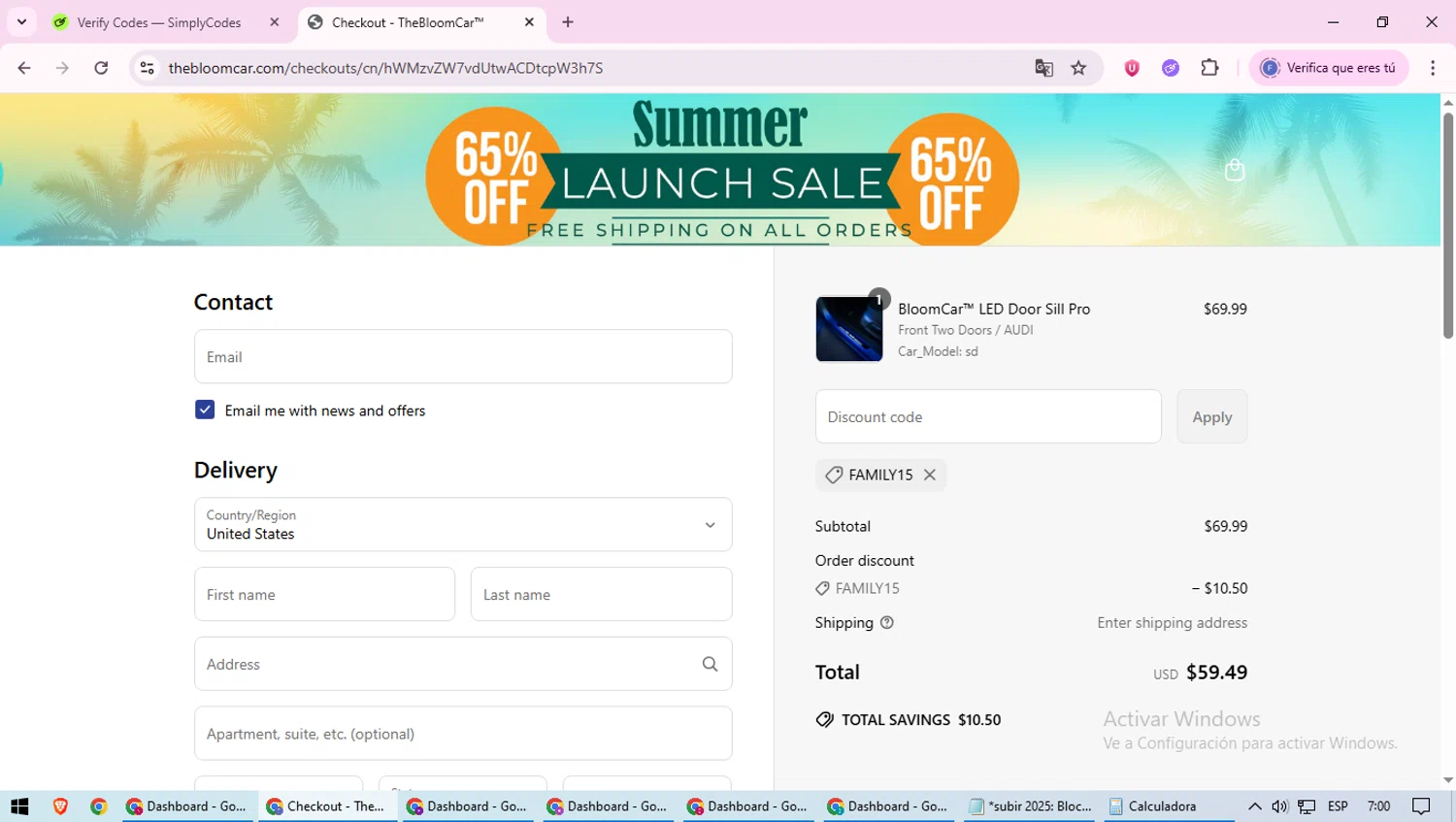Open the subir 2025 Notepad taskbar window
Screen dimensions: 1456x822
point(1030,806)
